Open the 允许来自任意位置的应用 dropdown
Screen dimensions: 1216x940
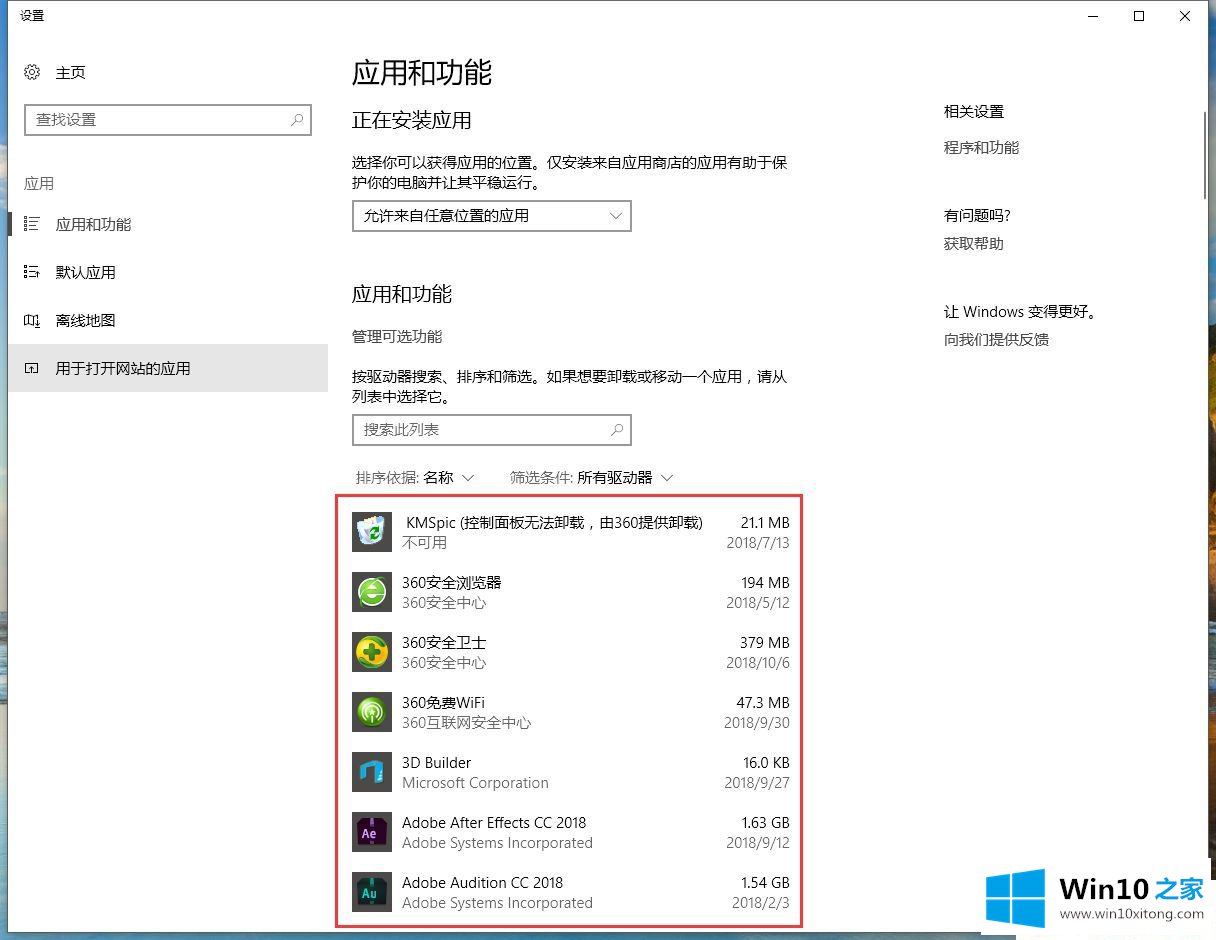tap(492, 216)
